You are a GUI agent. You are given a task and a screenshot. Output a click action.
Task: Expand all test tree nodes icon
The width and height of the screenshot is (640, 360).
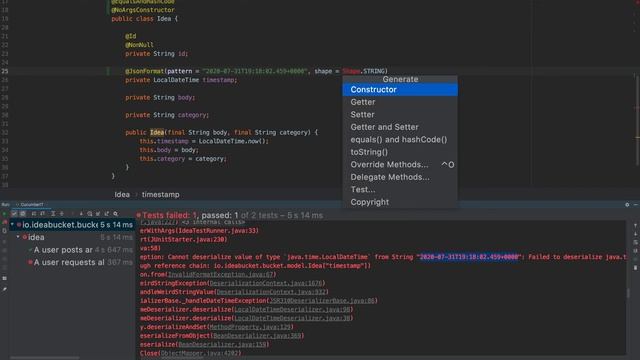(53, 213)
